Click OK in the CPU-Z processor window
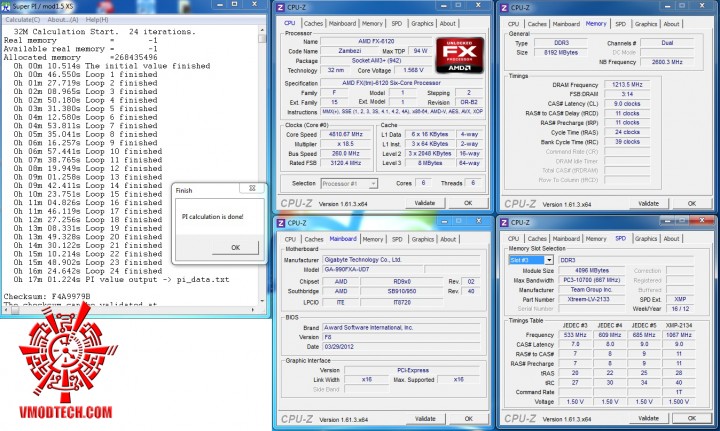The height and width of the screenshot is (431, 720). (468, 203)
